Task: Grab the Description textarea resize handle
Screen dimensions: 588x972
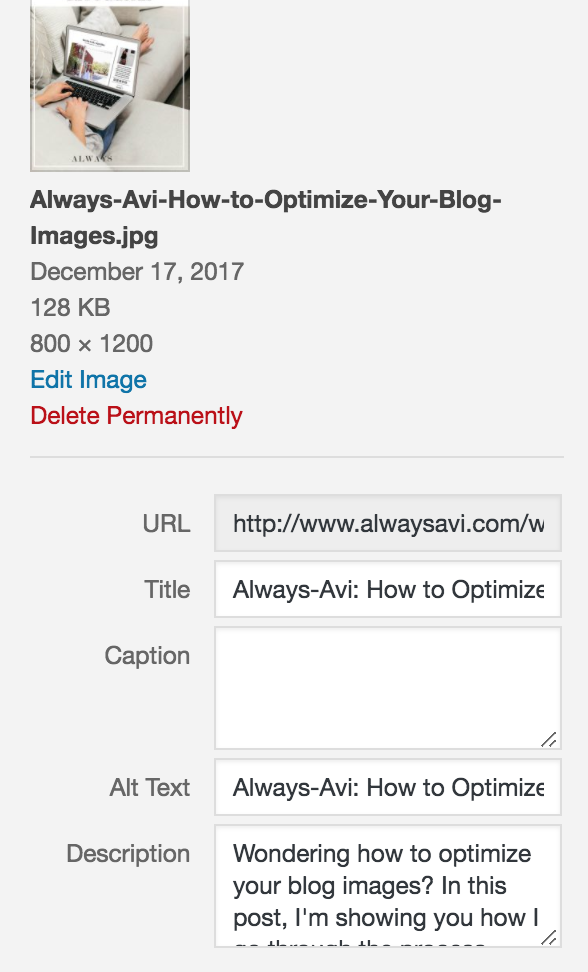Action: pyautogui.click(x=549, y=937)
